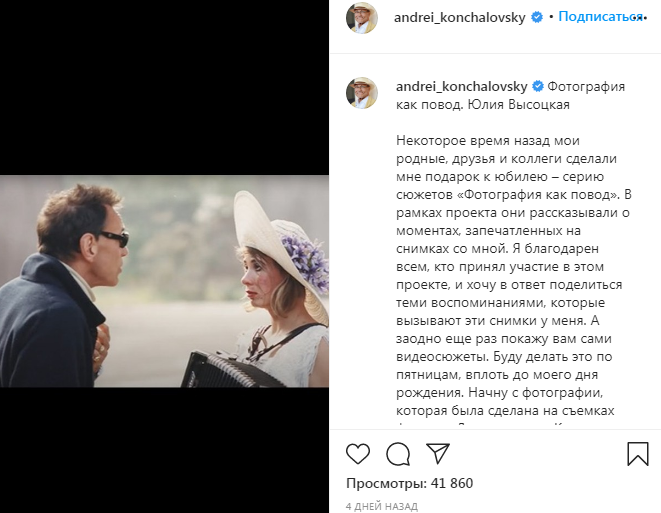The height and width of the screenshot is (513, 661).
Task: Click the 4 ДНЕЙ НАЗАД timestamp
Action: coord(382,506)
